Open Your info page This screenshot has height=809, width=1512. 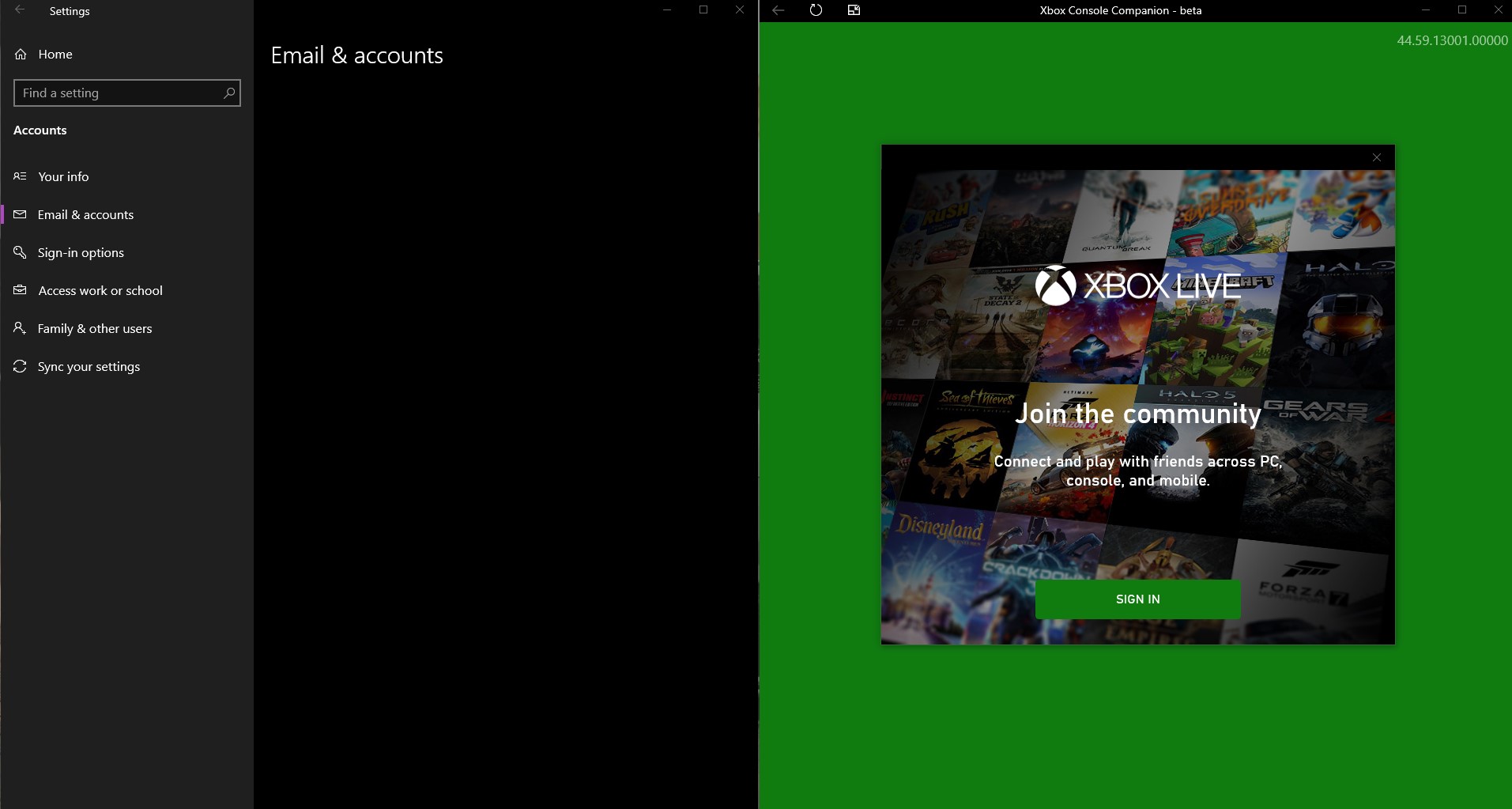126,176
